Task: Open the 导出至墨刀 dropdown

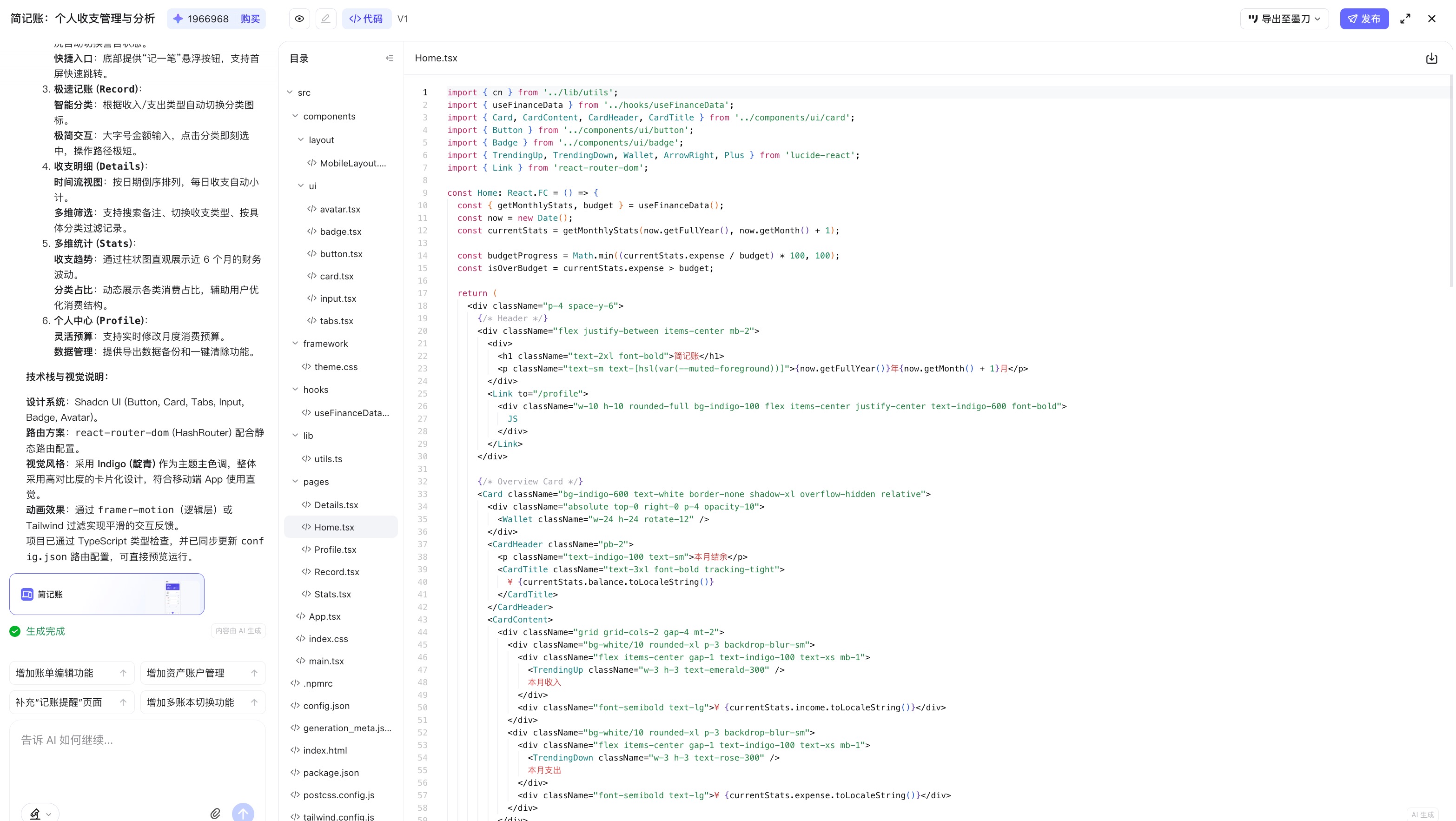Action: pyautogui.click(x=1284, y=19)
